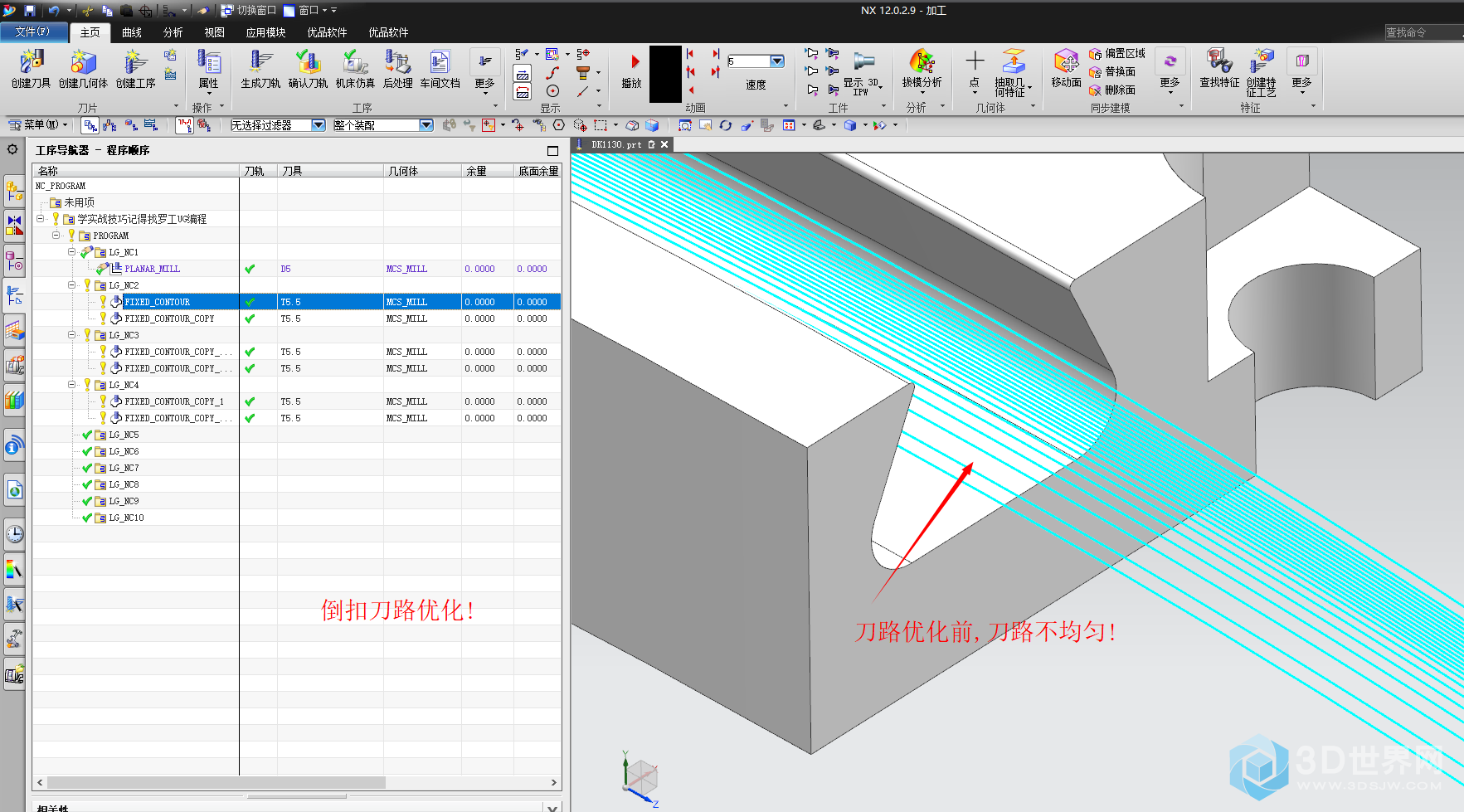Click Delete Face (删除面)

(1112, 90)
